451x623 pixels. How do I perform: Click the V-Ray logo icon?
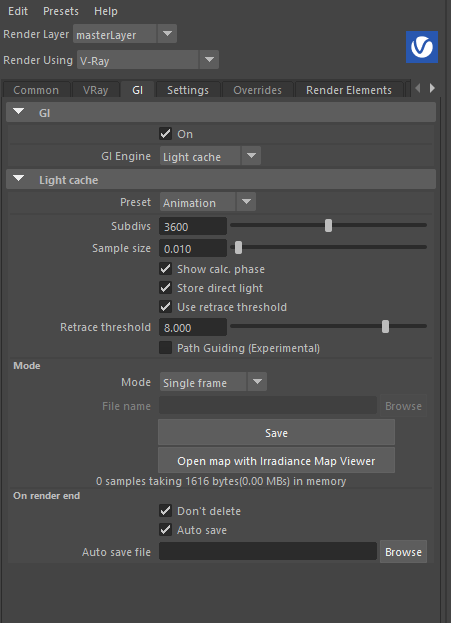422,47
